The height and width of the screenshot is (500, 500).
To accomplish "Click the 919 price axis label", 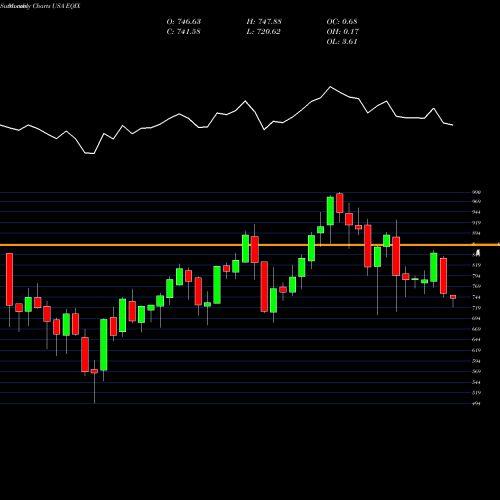I will (x=477, y=223).
